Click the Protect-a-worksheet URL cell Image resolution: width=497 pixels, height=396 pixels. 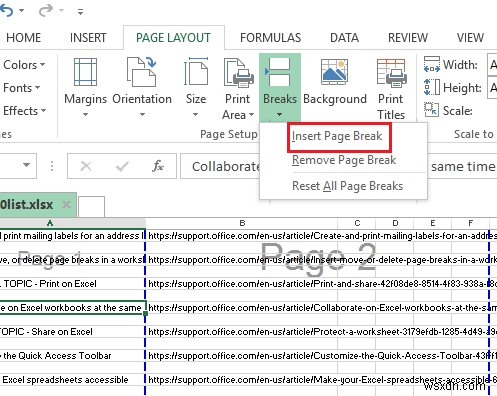pyautogui.click(x=242, y=332)
